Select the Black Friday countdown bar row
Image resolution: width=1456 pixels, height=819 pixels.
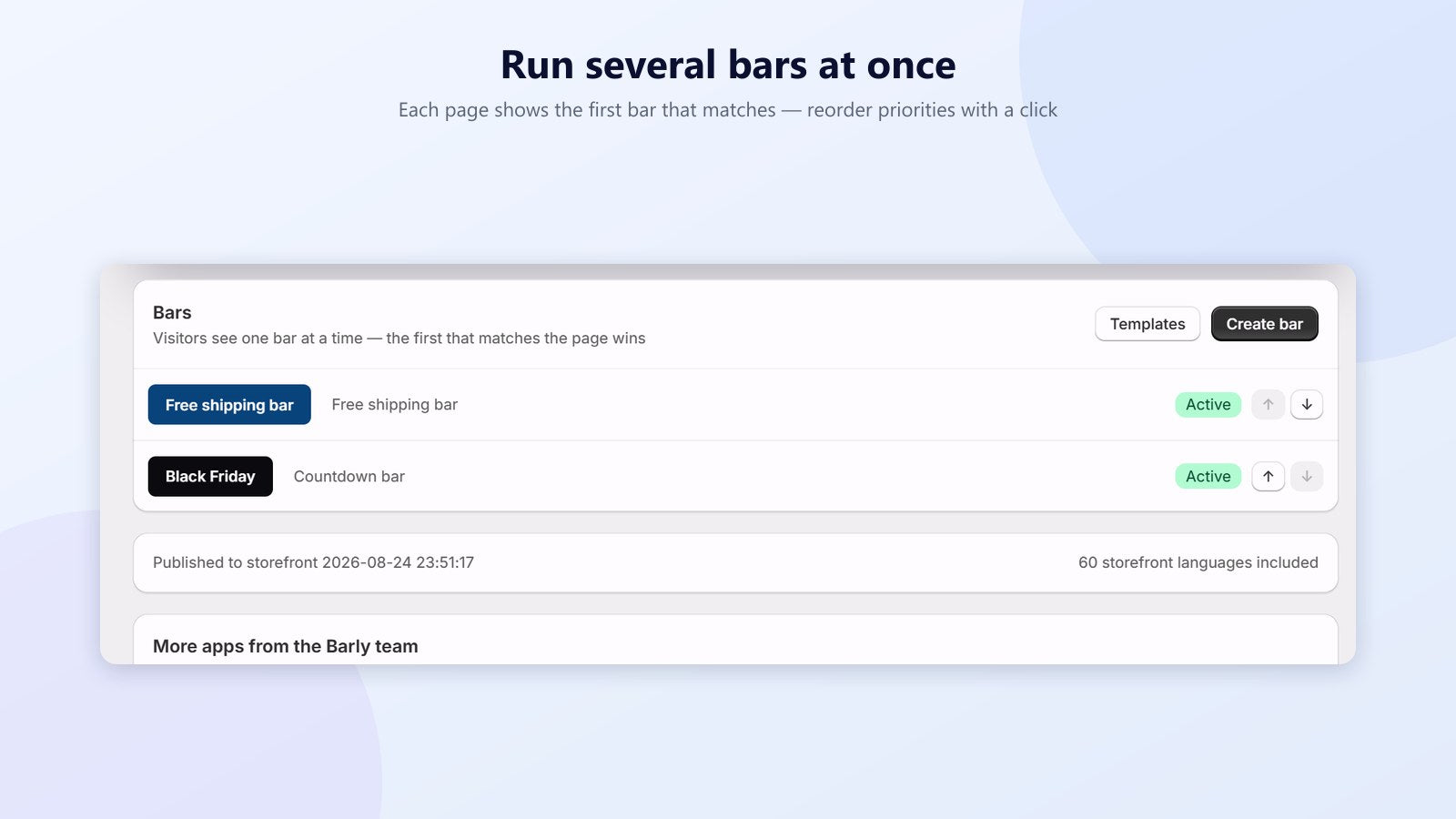(x=735, y=476)
